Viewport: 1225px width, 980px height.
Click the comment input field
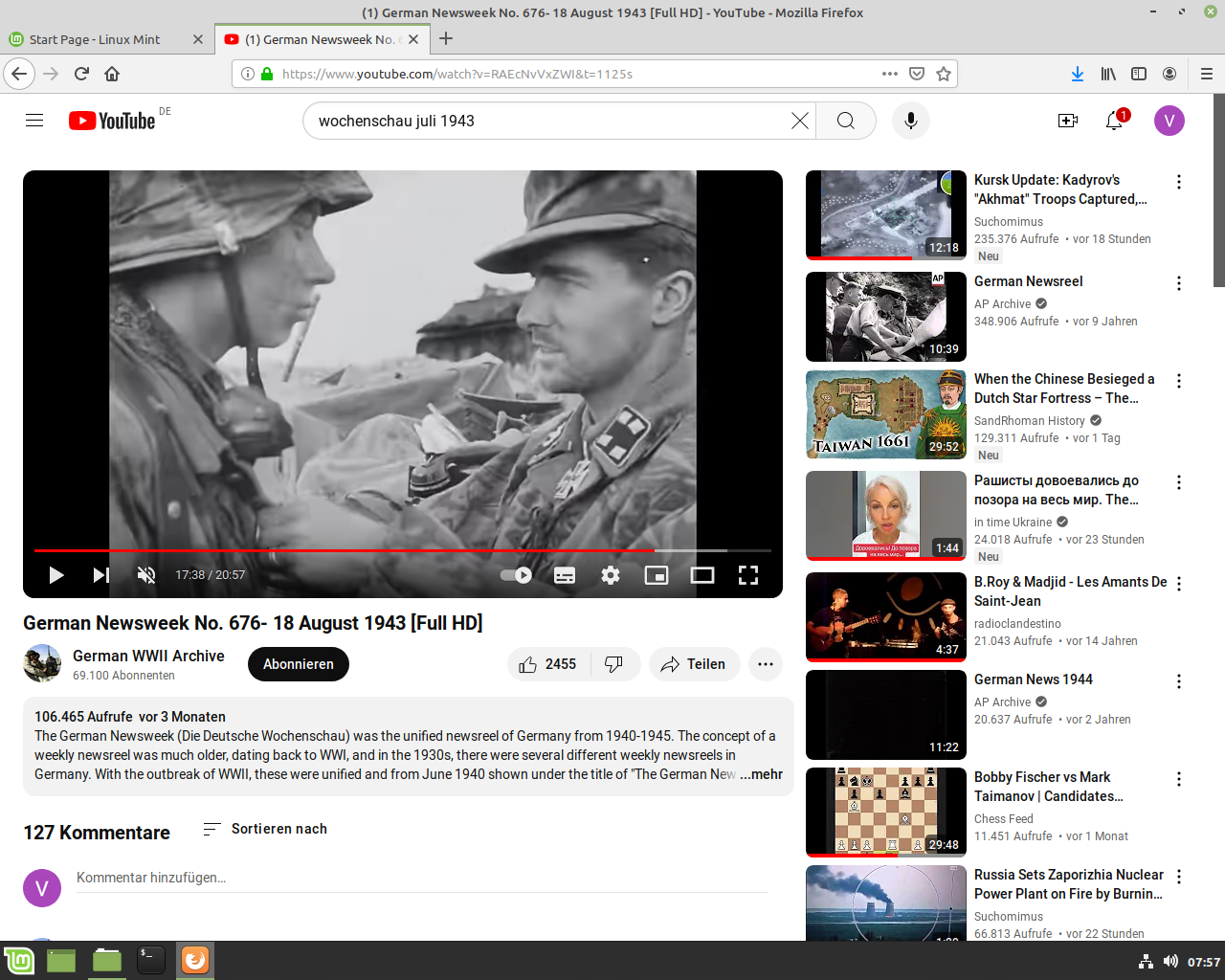pyautogui.click(x=422, y=878)
